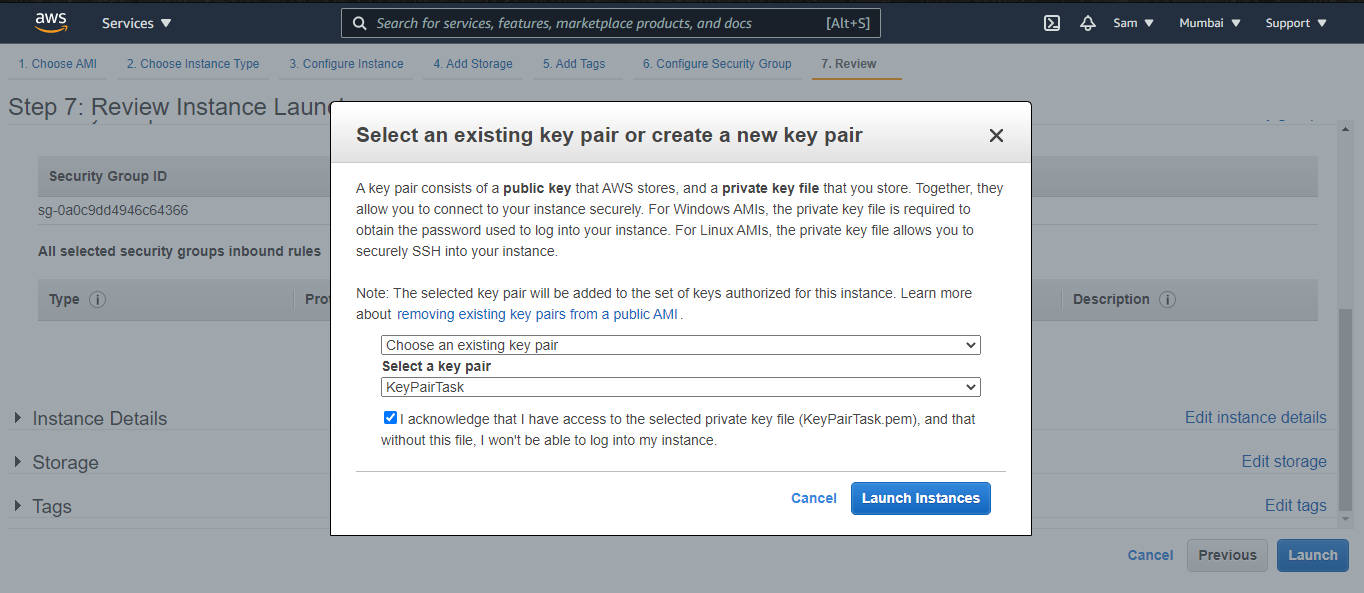Click inside the services search bar
The height and width of the screenshot is (593, 1364).
pos(600,22)
